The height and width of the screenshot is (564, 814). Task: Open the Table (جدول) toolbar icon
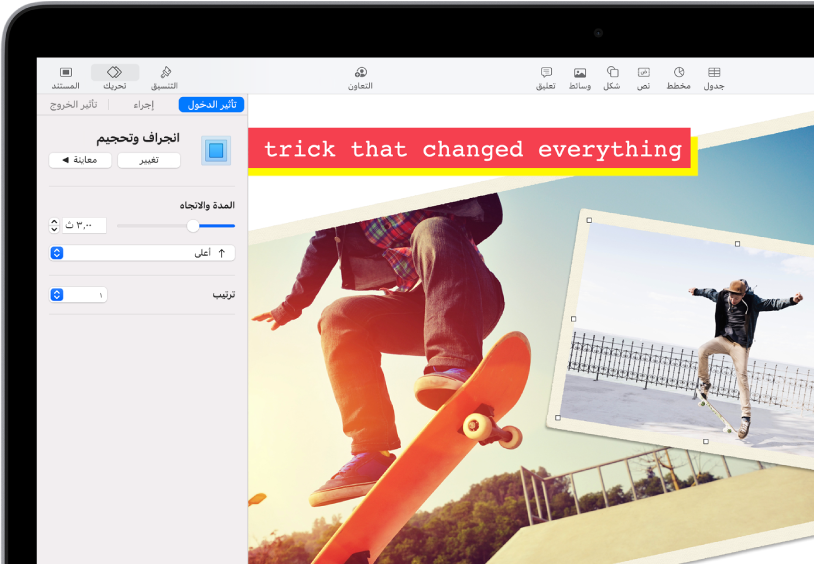click(714, 78)
